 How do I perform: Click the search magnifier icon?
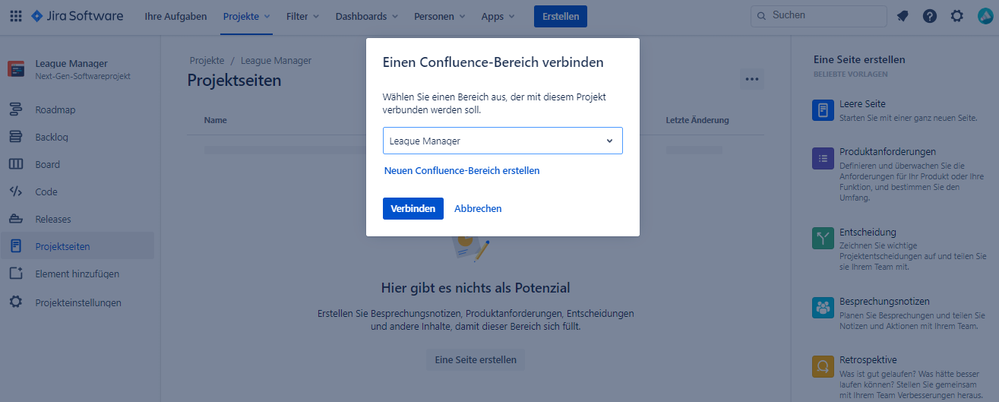coord(762,16)
